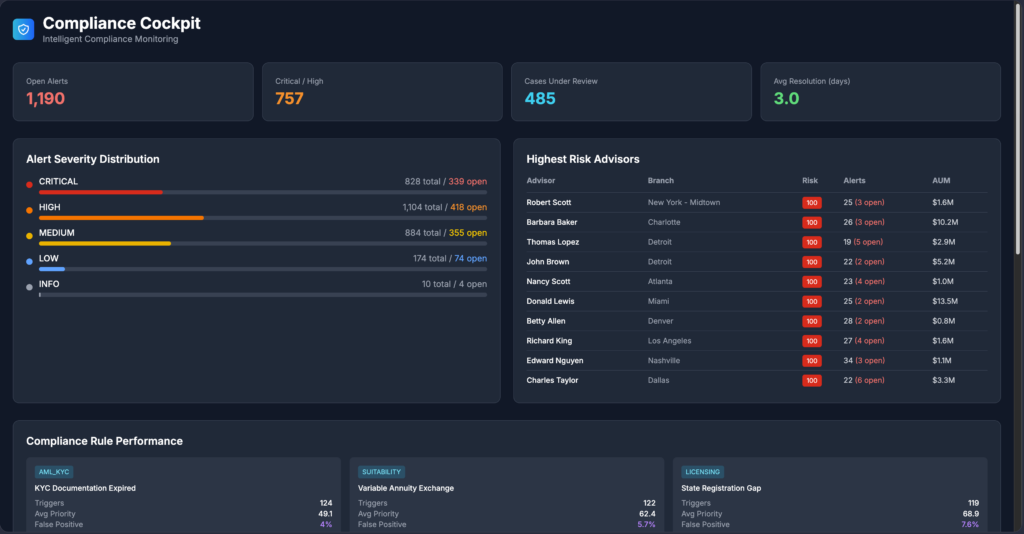The width and height of the screenshot is (1024, 534).
Task: Click the red CRITICAL severity dot
Action: click(x=29, y=184)
